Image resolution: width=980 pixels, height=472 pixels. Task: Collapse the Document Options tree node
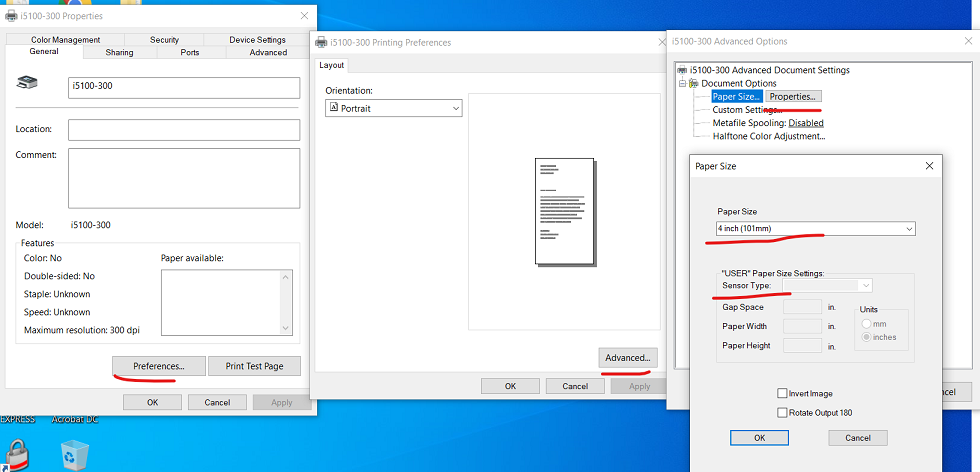(681, 83)
